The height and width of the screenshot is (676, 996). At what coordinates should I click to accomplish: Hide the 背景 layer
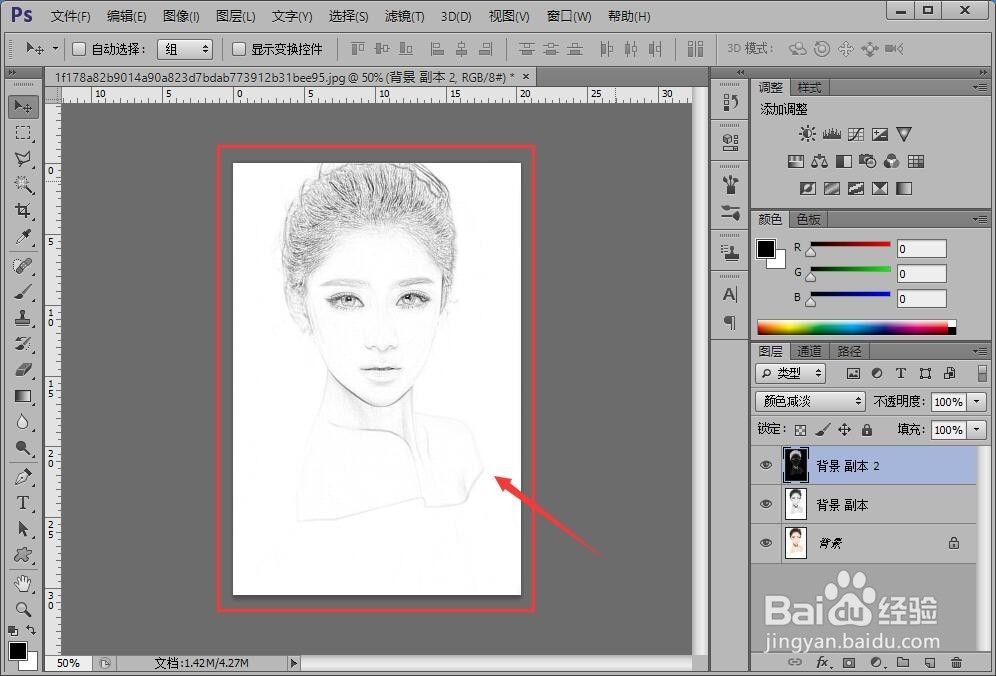[x=766, y=543]
